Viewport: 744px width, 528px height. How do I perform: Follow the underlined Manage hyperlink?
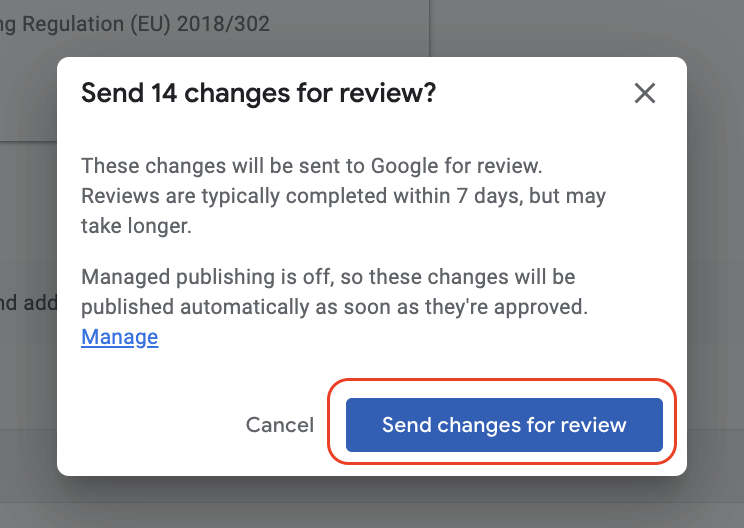(120, 337)
